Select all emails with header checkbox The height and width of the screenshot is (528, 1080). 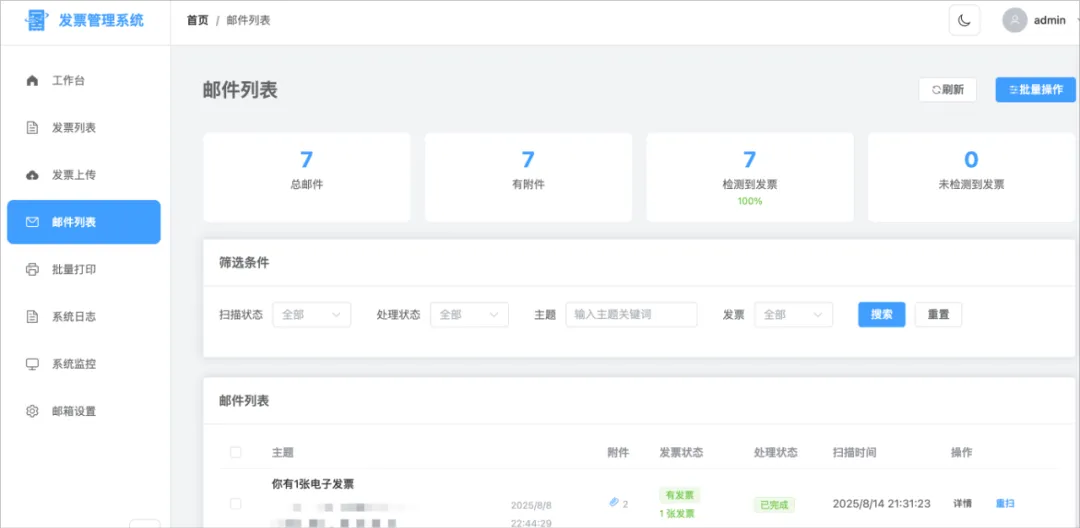click(236, 452)
